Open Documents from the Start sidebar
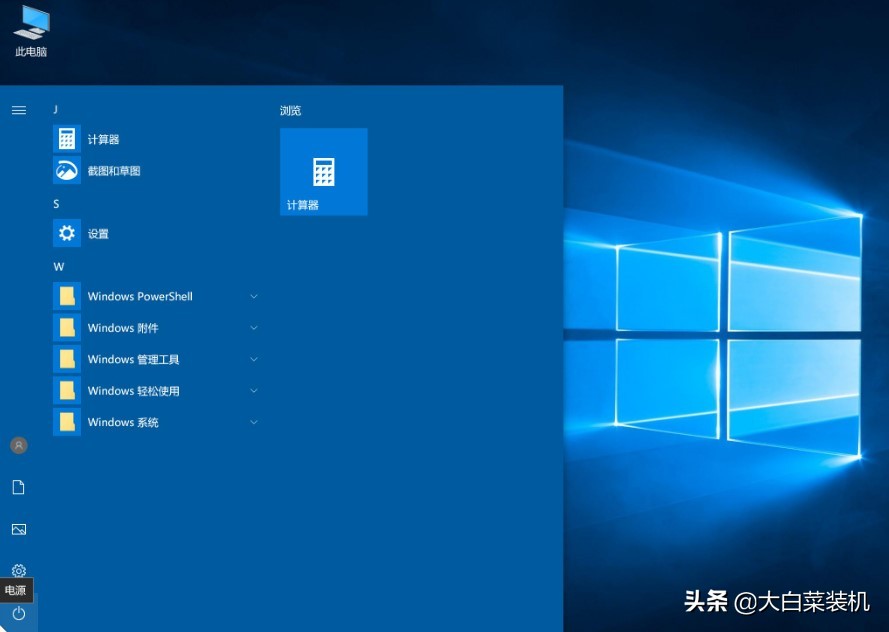Viewport: 889px width, 632px height. [19, 487]
